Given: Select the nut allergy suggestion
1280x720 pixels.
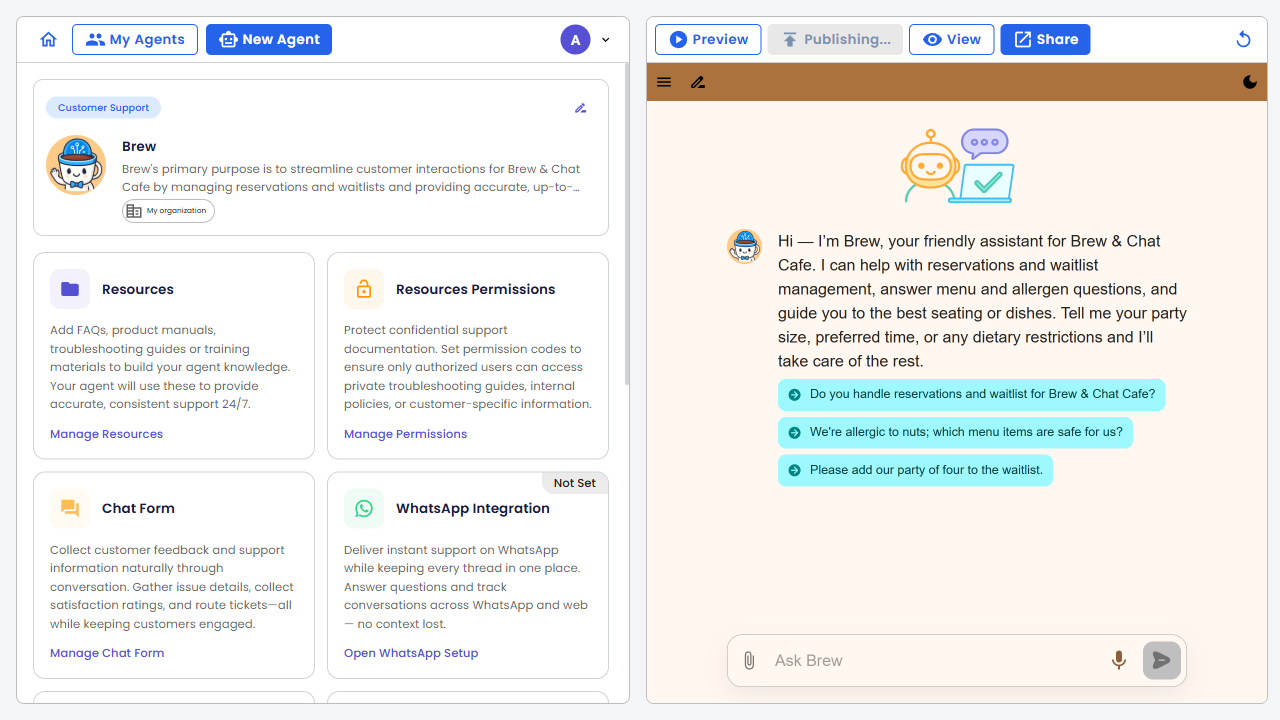Looking at the screenshot, I should click(955, 432).
